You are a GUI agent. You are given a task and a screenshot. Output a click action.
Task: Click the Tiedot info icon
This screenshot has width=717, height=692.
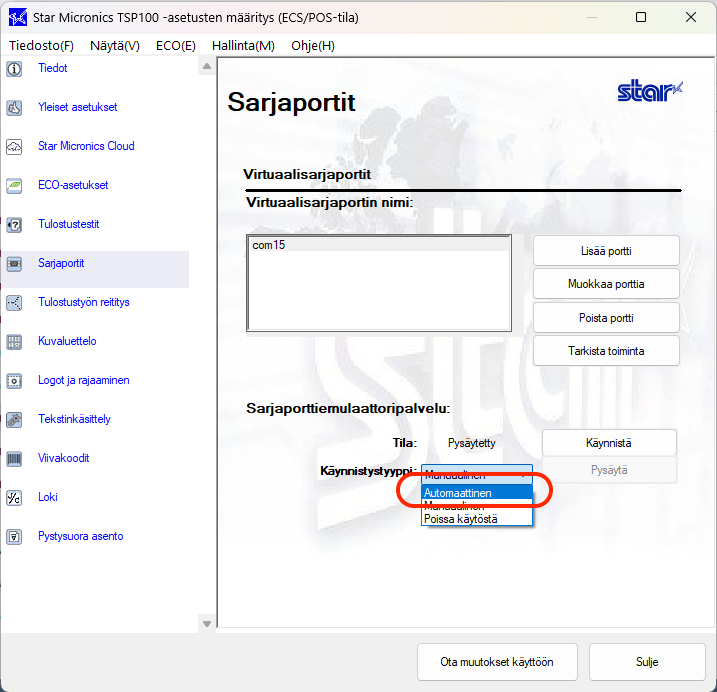[x=14, y=69]
